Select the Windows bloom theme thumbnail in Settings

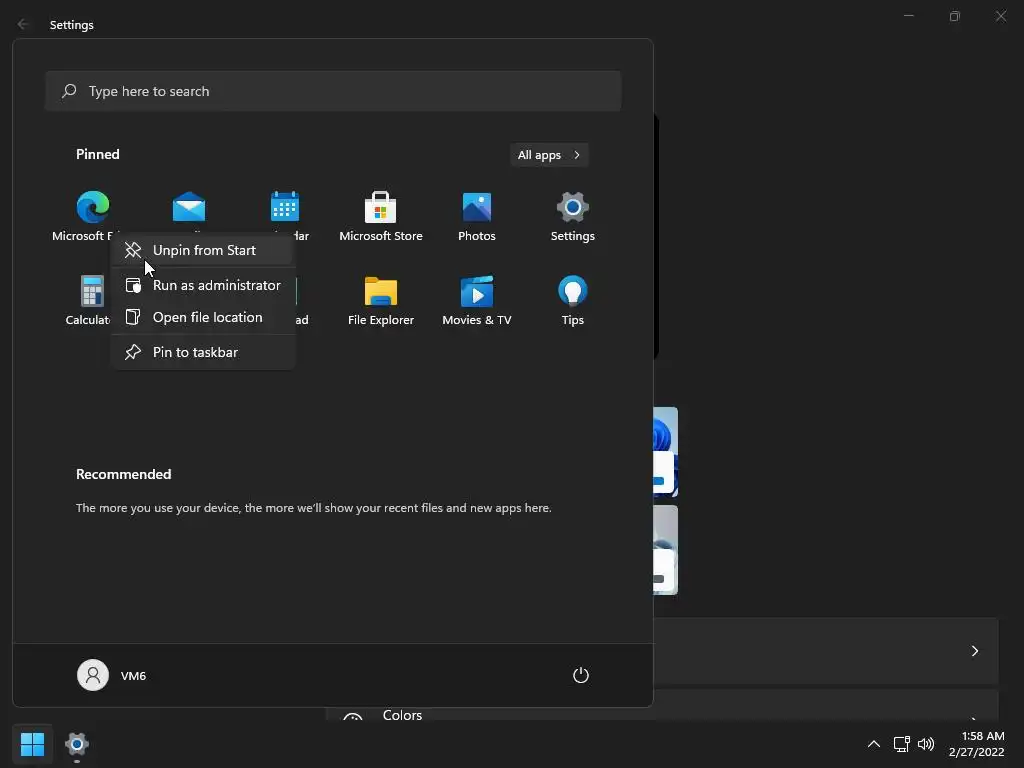[665, 452]
